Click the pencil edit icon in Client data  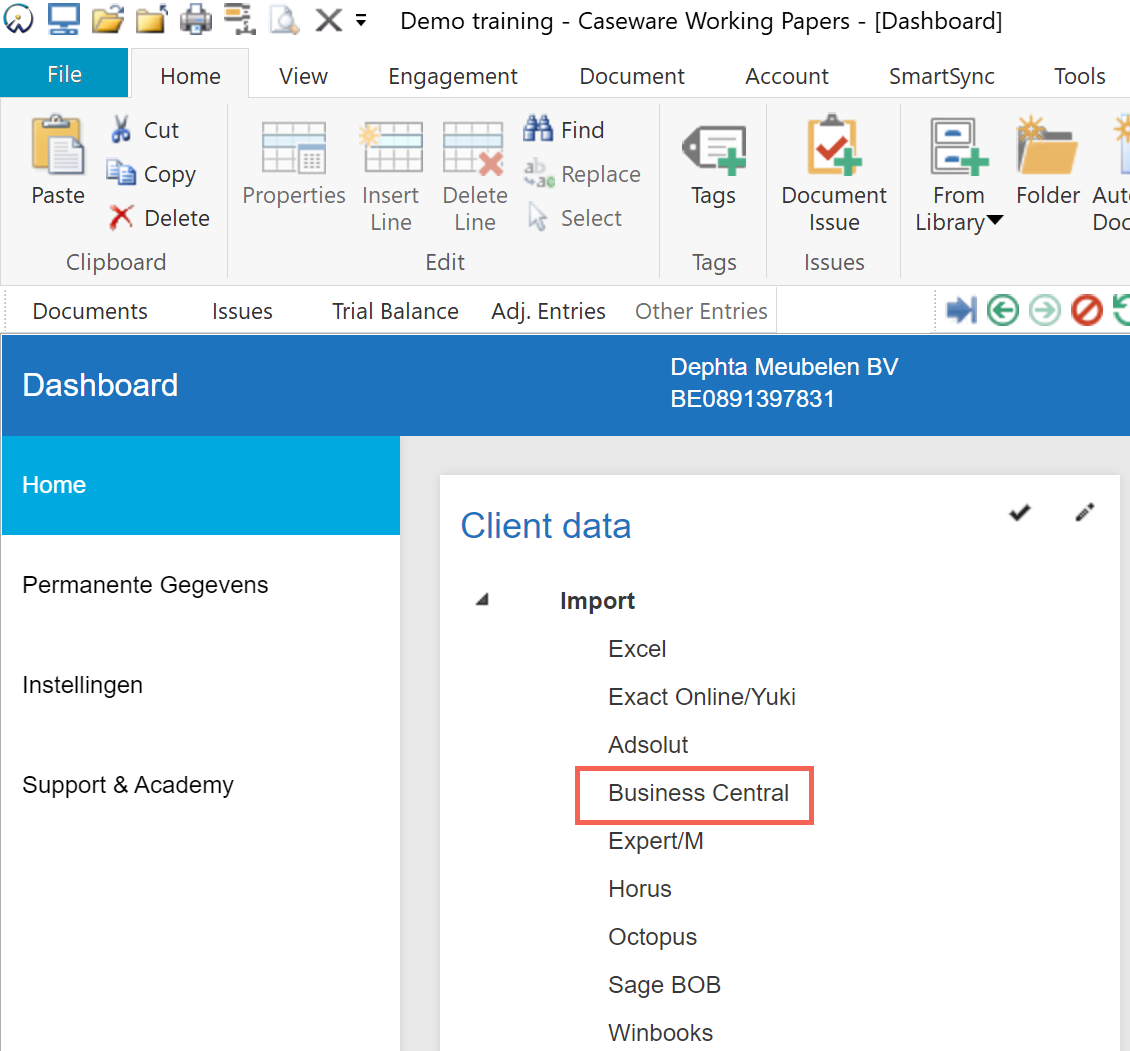(x=1085, y=512)
